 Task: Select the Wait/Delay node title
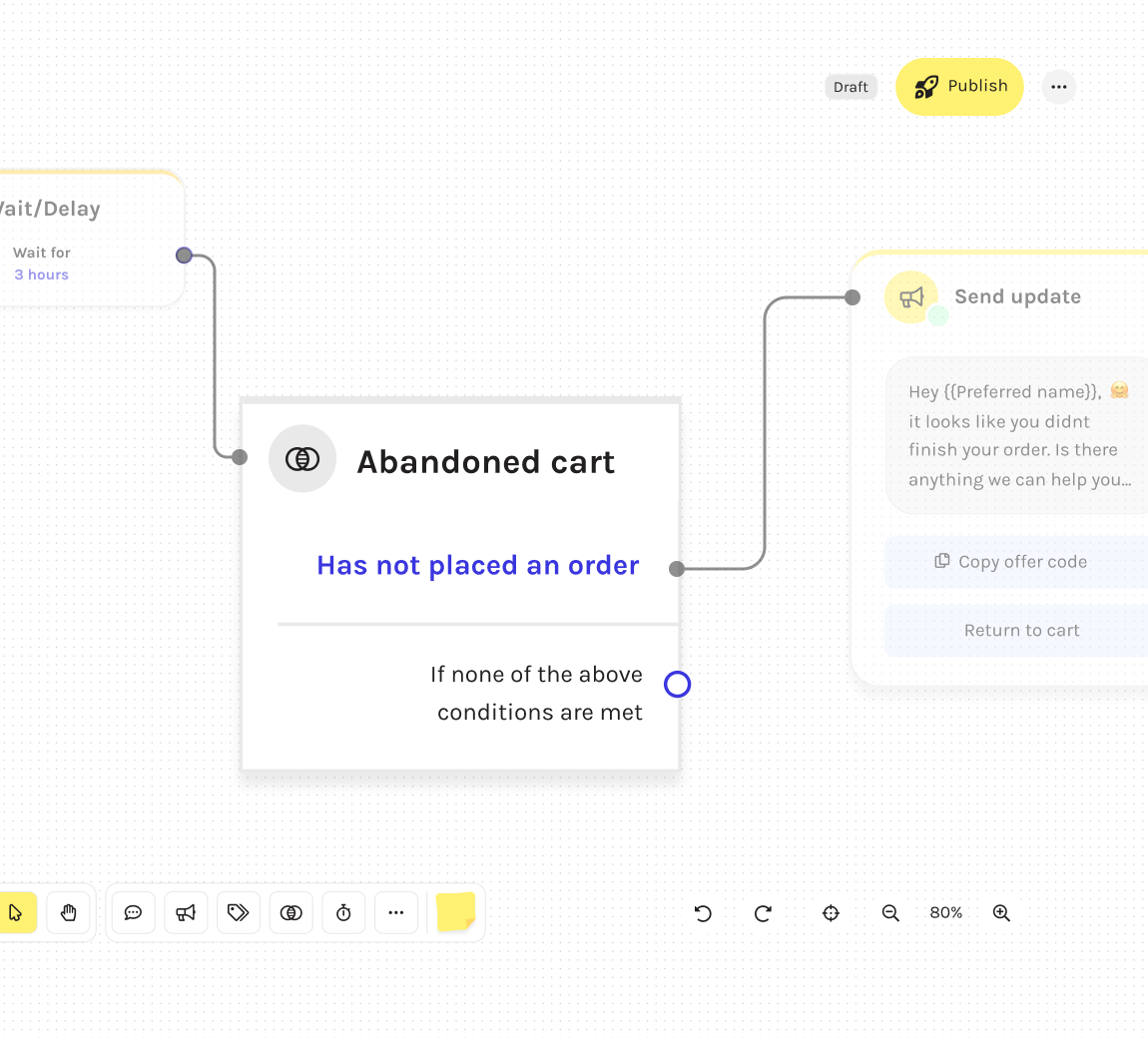50,209
